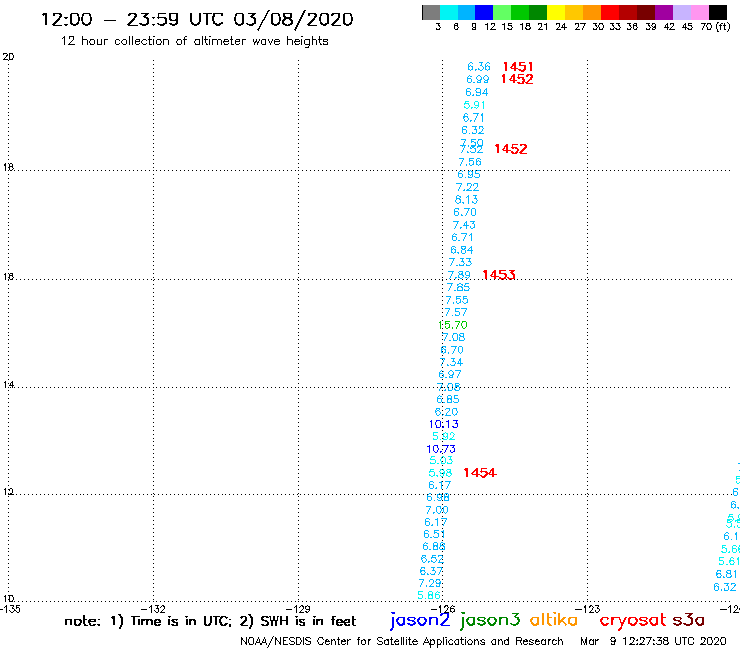Click the green value 15.70
The height and width of the screenshot is (650, 740).
(453, 325)
